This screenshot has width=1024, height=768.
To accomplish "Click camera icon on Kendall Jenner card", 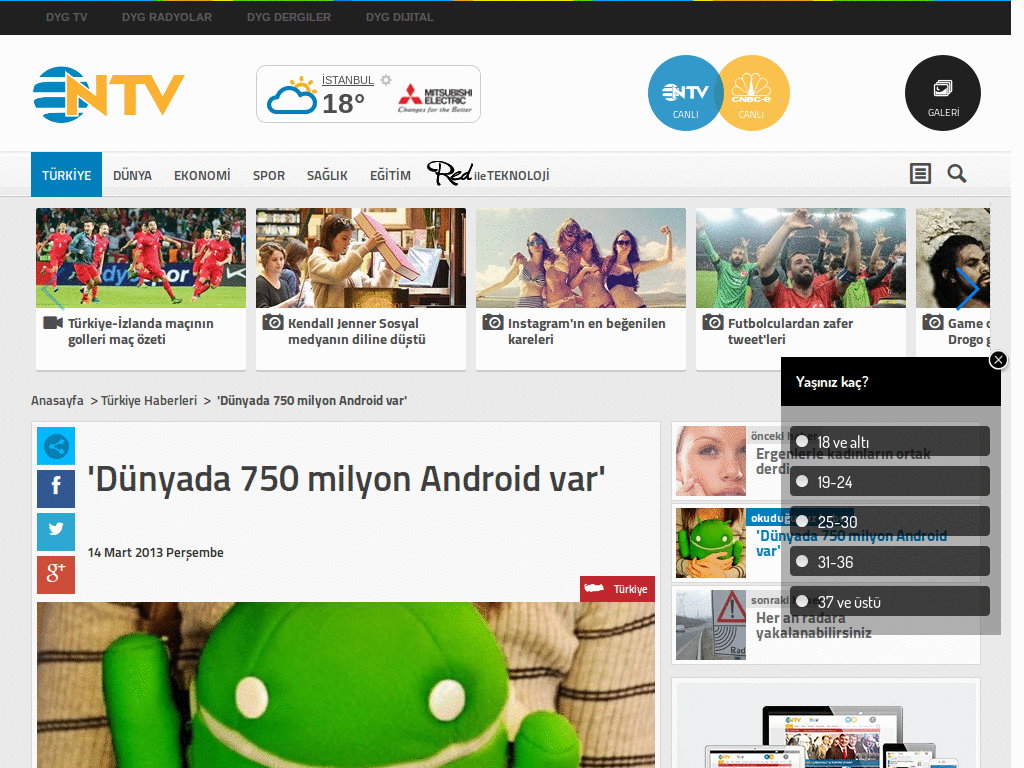I will coord(273,322).
